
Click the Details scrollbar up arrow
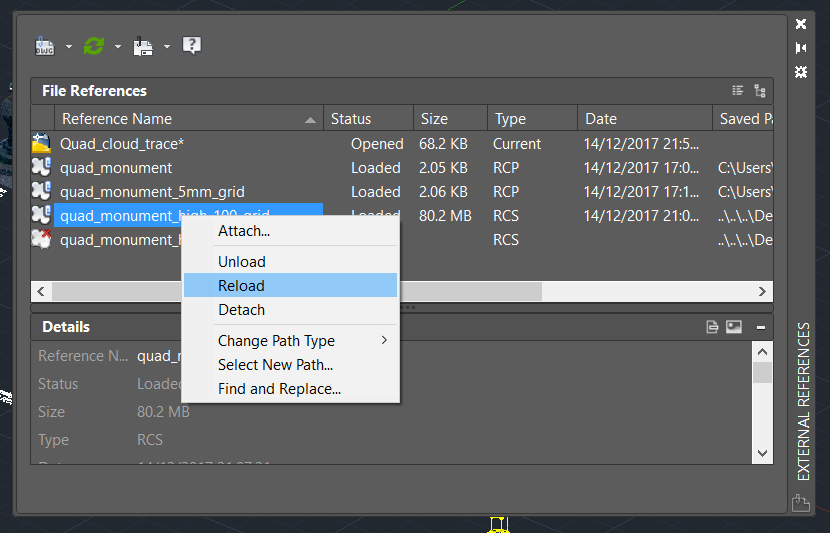click(x=762, y=351)
